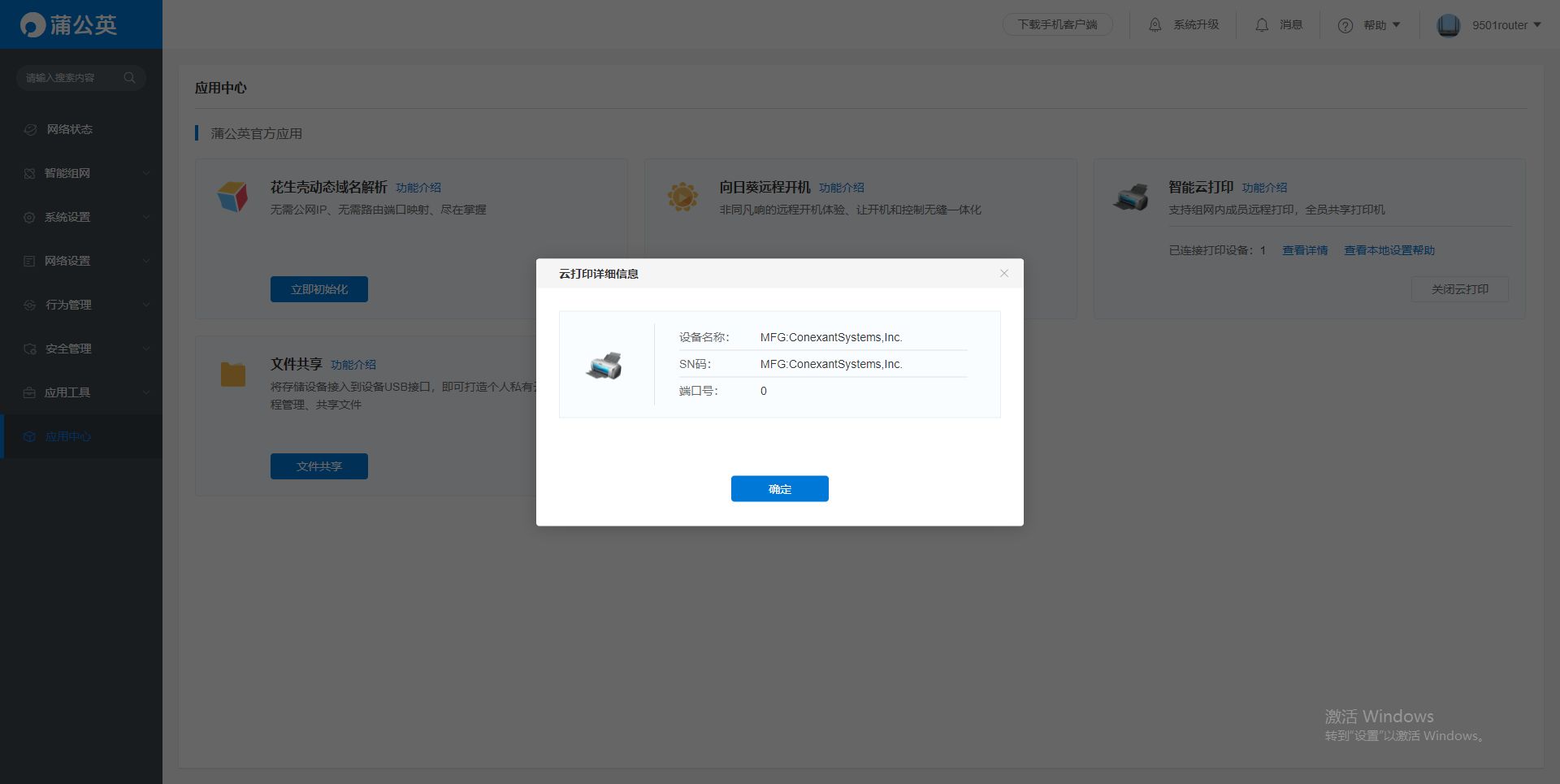The image size is (1560, 784).
Task: Select 应用中心 in the sidebar
Action: tap(67, 436)
